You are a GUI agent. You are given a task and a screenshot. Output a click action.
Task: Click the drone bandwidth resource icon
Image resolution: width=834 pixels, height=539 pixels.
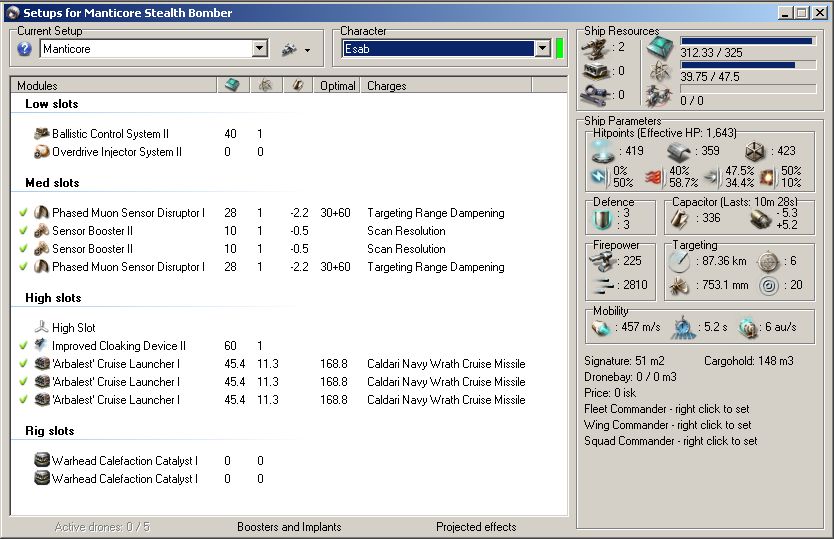click(x=659, y=96)
